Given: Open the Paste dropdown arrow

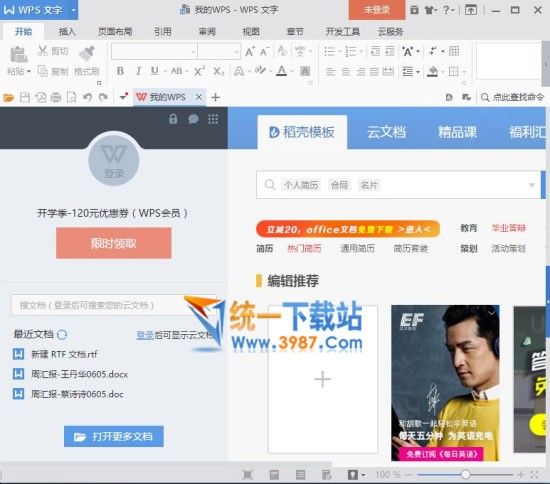Looking at the screenshot, I should point(29,71).
